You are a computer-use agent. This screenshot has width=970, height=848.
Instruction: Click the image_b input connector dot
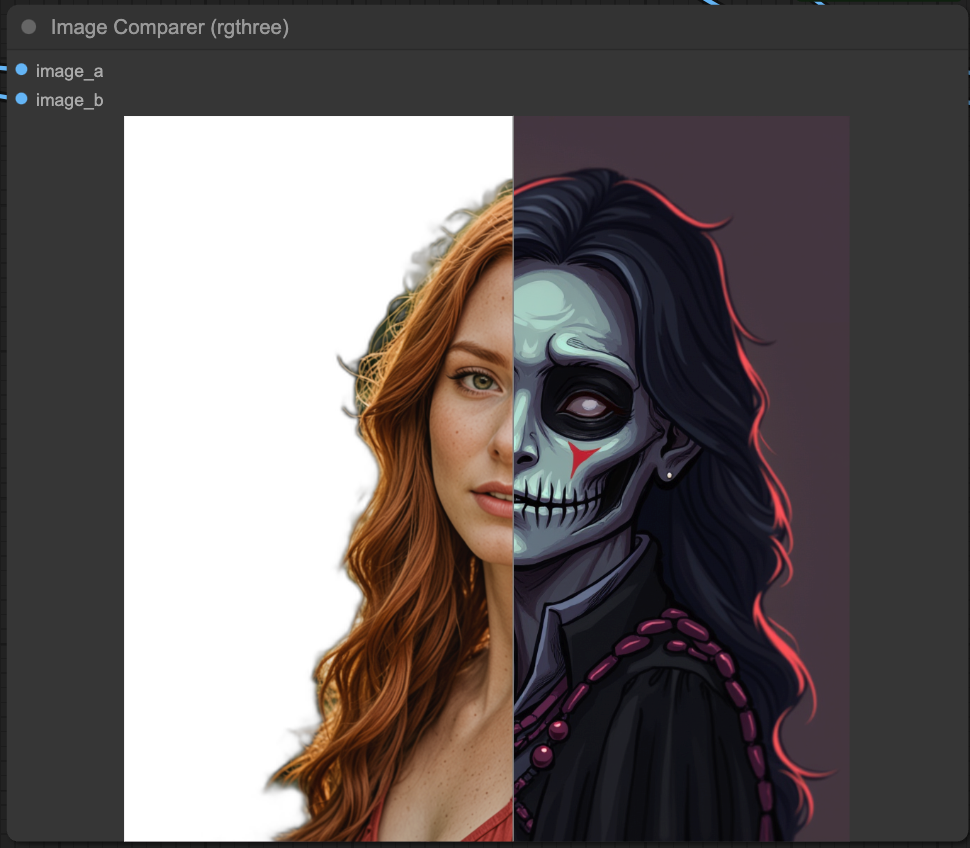21,99
